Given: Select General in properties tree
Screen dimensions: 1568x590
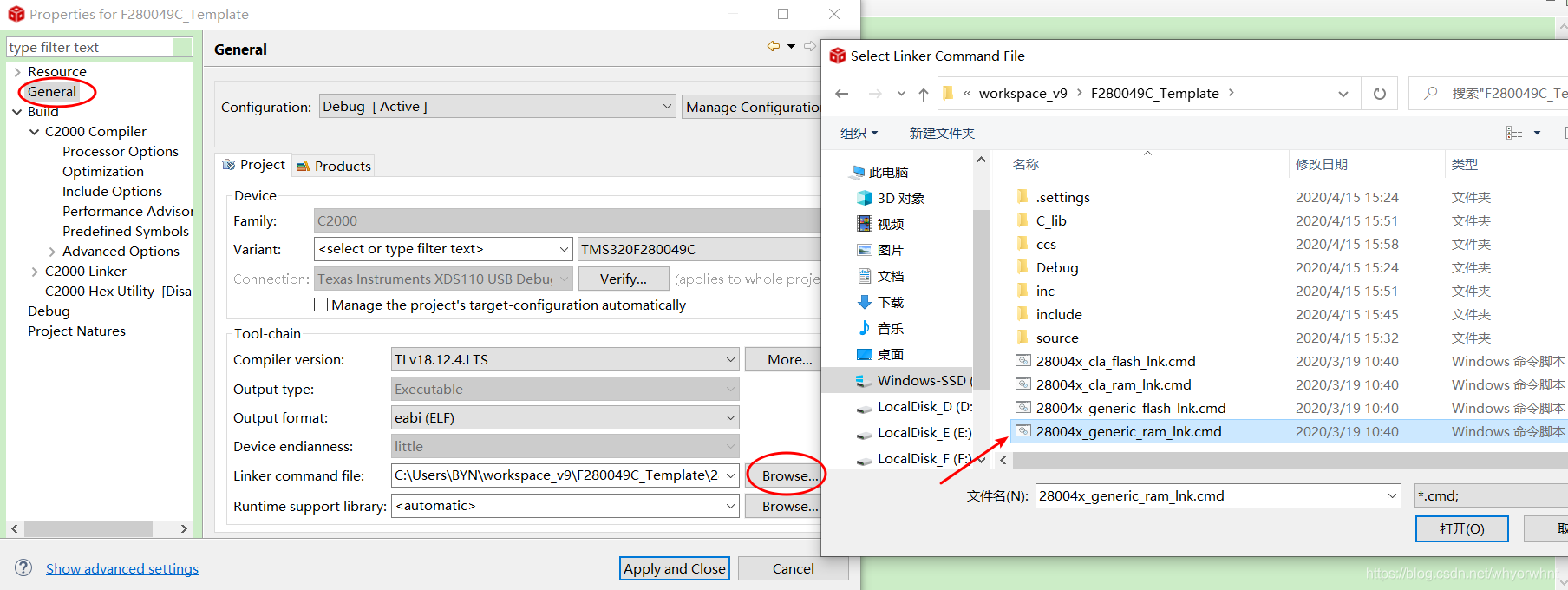Looking at the screenshot, I should click(52, 91).
